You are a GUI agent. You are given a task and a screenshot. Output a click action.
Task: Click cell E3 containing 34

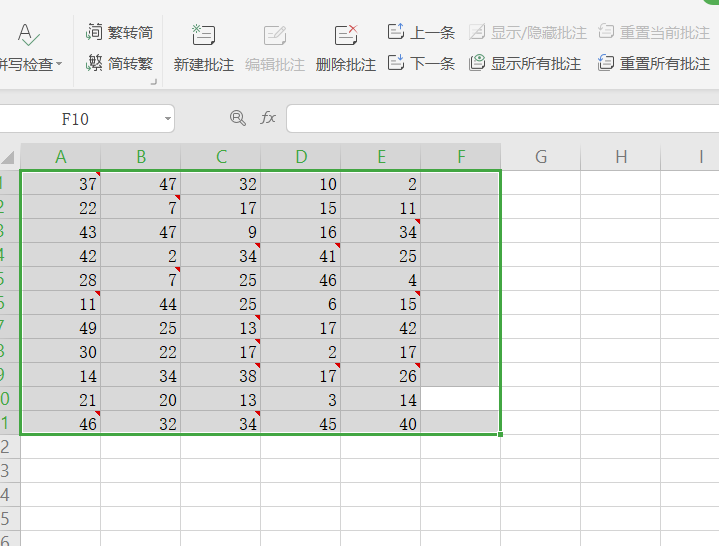coord(381,231)
